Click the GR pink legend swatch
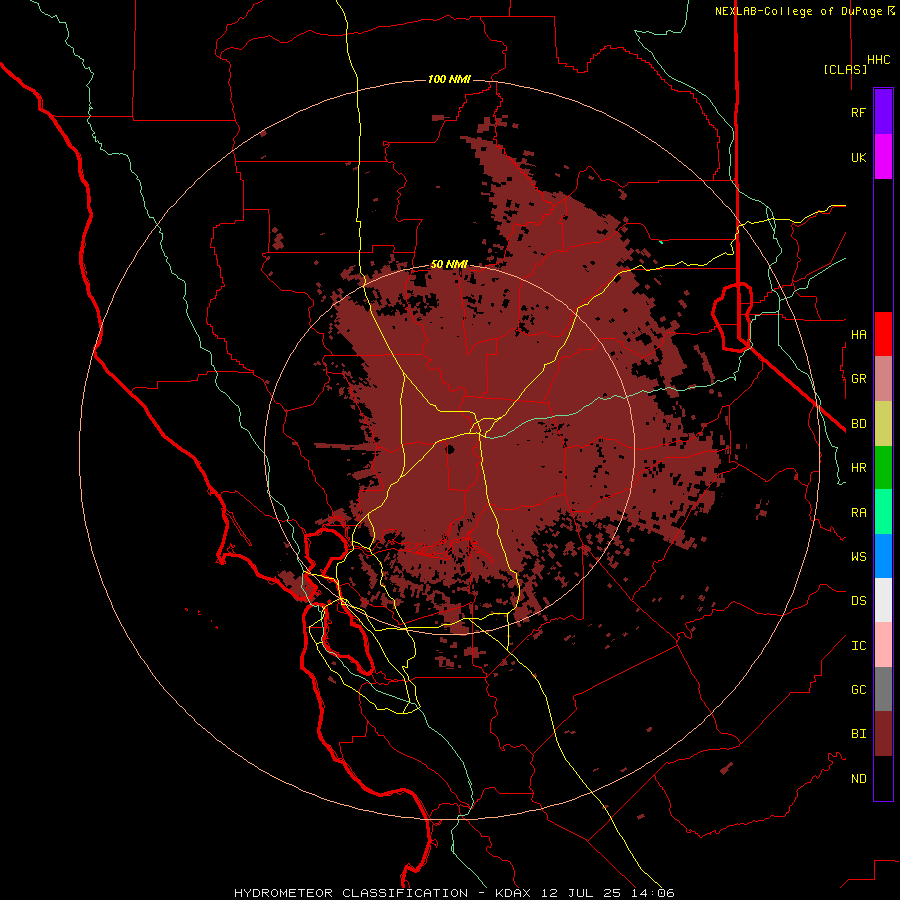 [883, 379]
